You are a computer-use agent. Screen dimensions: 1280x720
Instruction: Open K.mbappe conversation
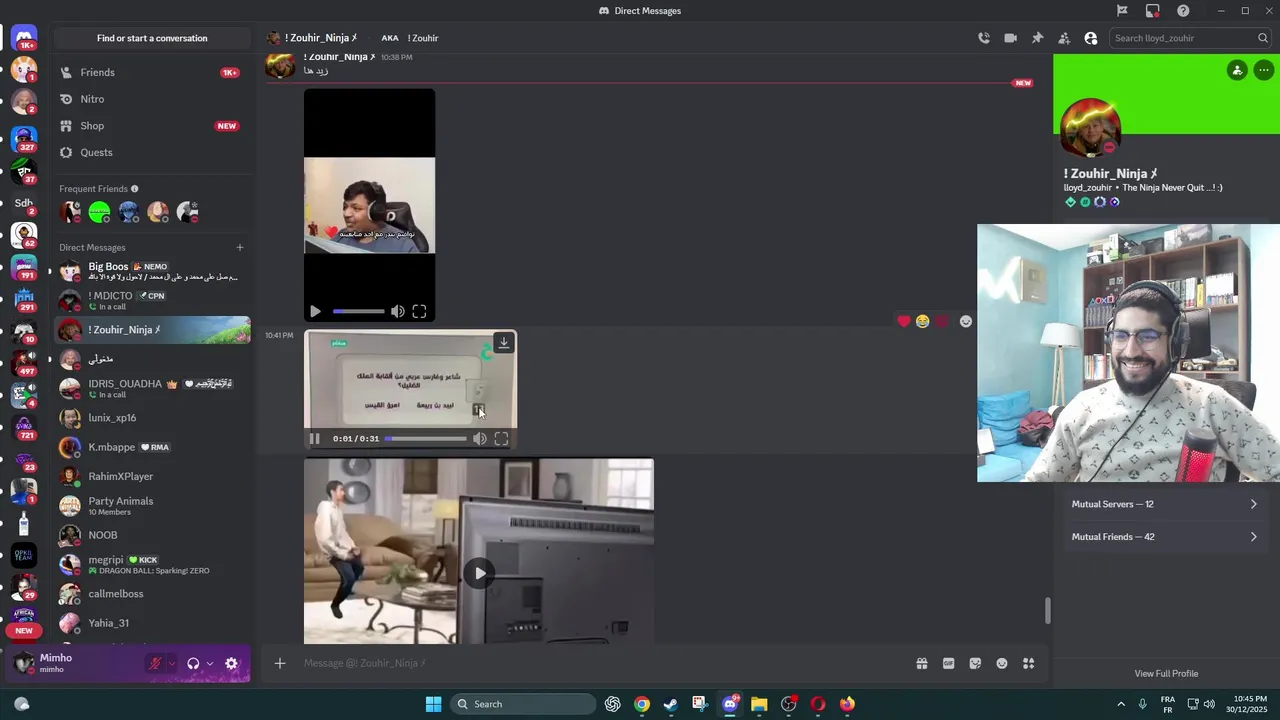click(152, 447)
